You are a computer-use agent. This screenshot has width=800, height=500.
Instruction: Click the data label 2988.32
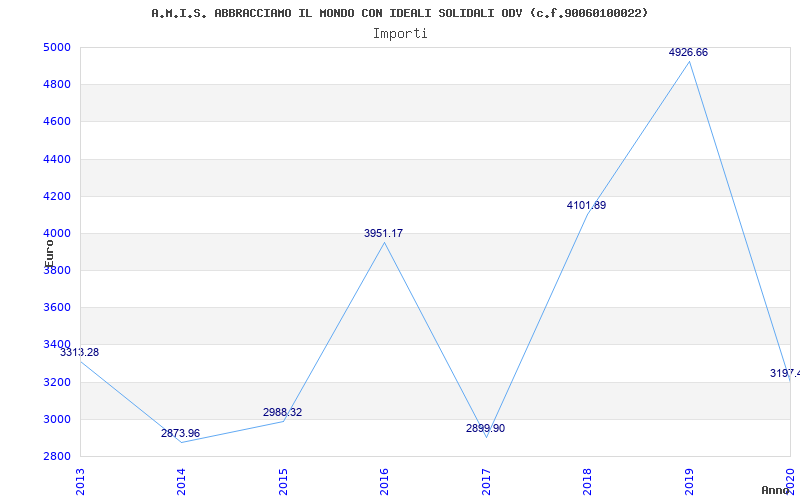click(283, 412)
